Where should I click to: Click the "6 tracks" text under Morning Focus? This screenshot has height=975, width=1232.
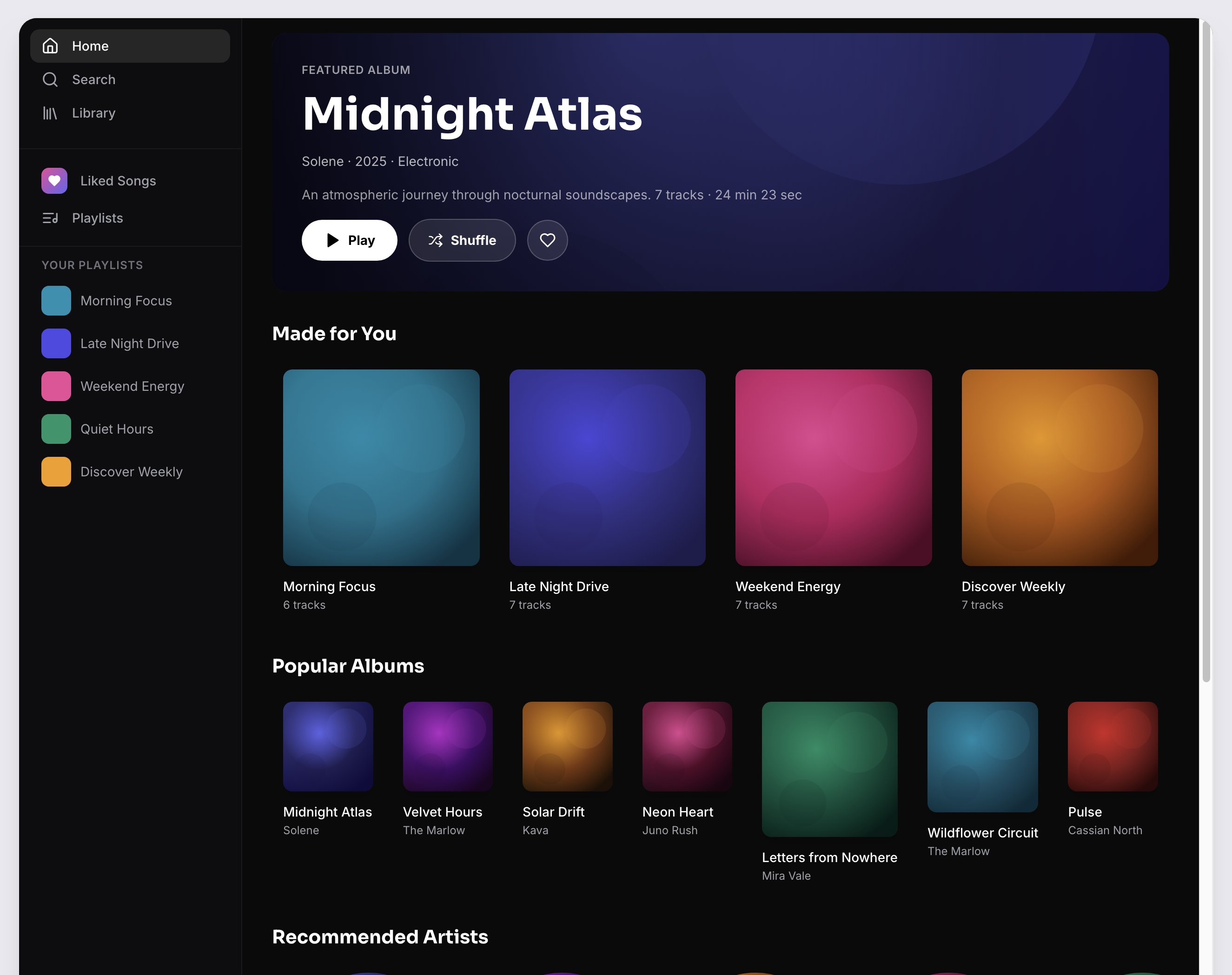coord(305,605)
